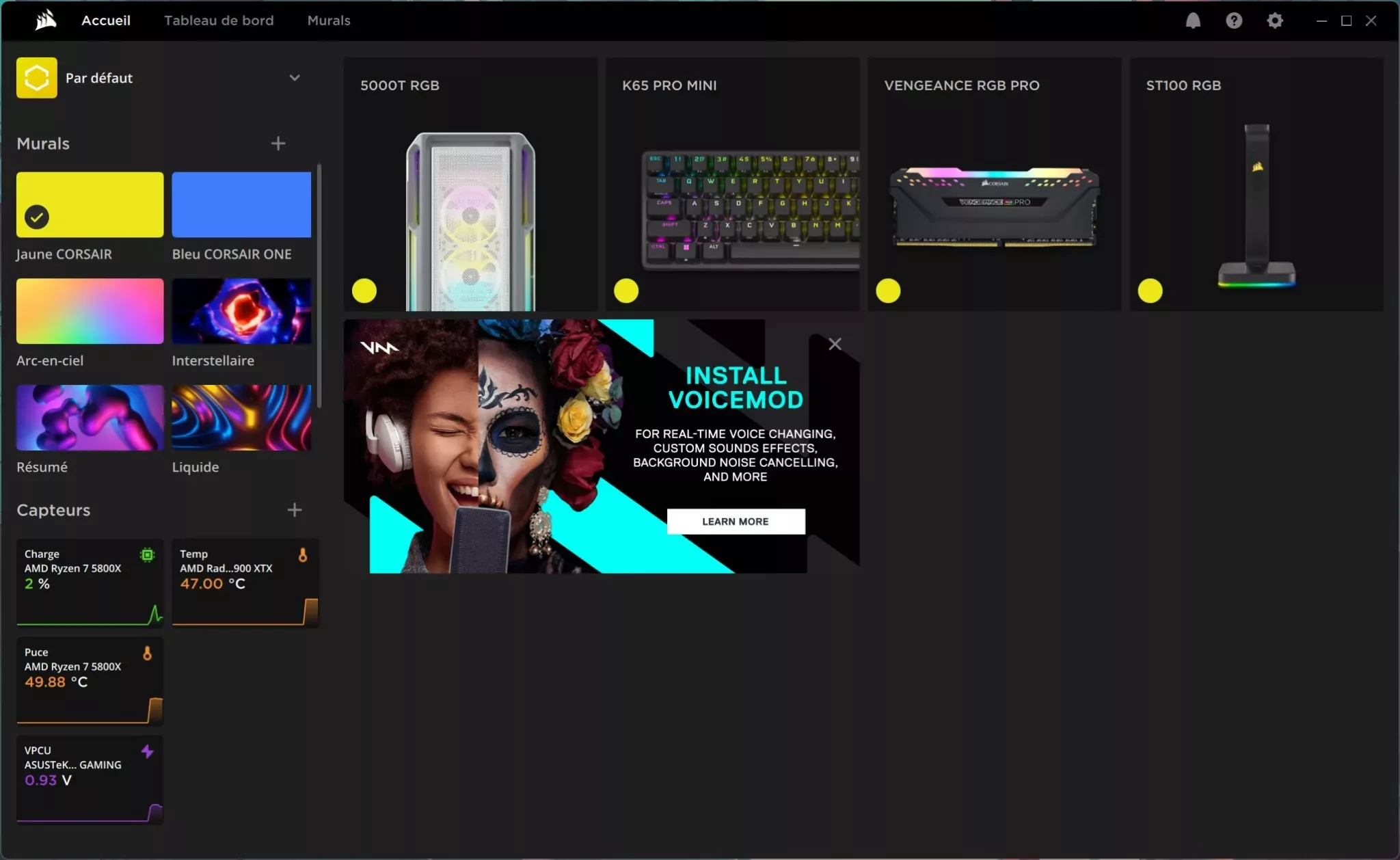Screen dimensions: 1400x860
Task: Click the Corsair sails logo
Action: click(45, 21)
